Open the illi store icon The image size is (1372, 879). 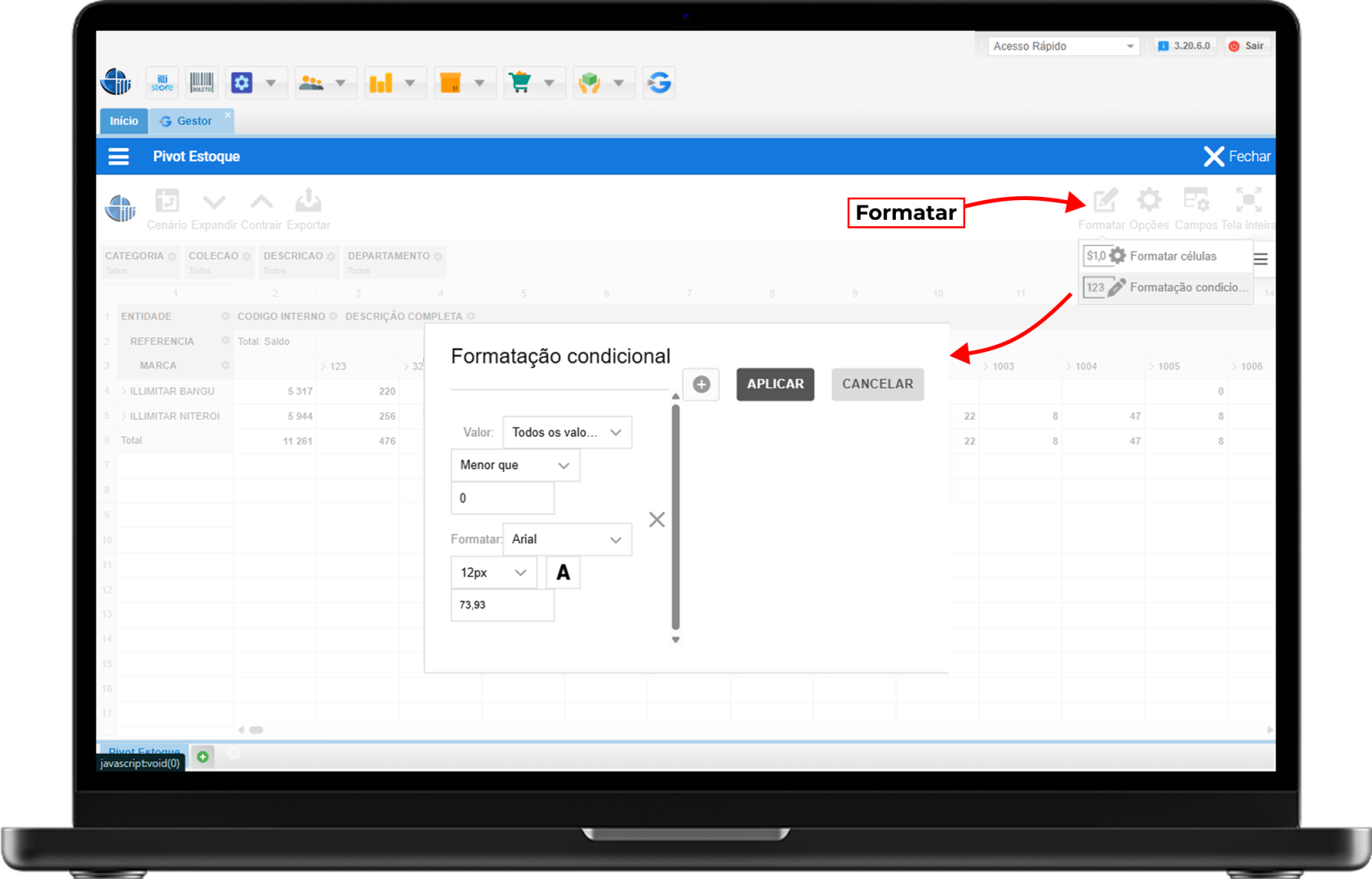click(162, 83)
